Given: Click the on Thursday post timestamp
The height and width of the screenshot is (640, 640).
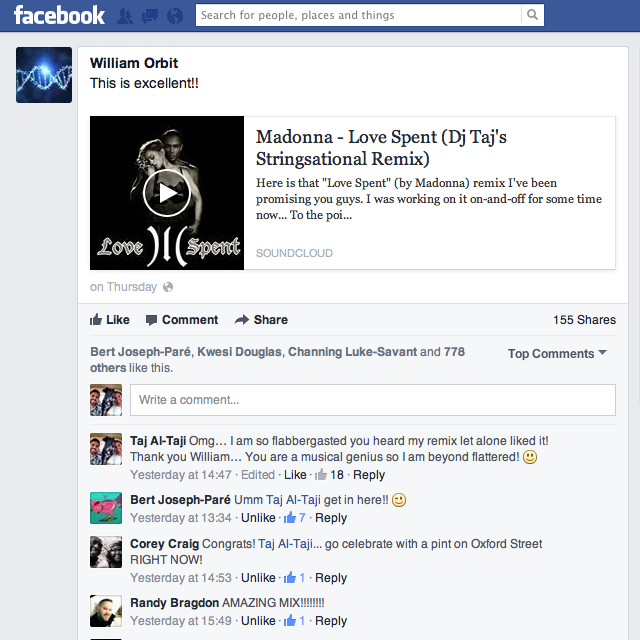Looking at the screenshot, I should pos(123,287).
